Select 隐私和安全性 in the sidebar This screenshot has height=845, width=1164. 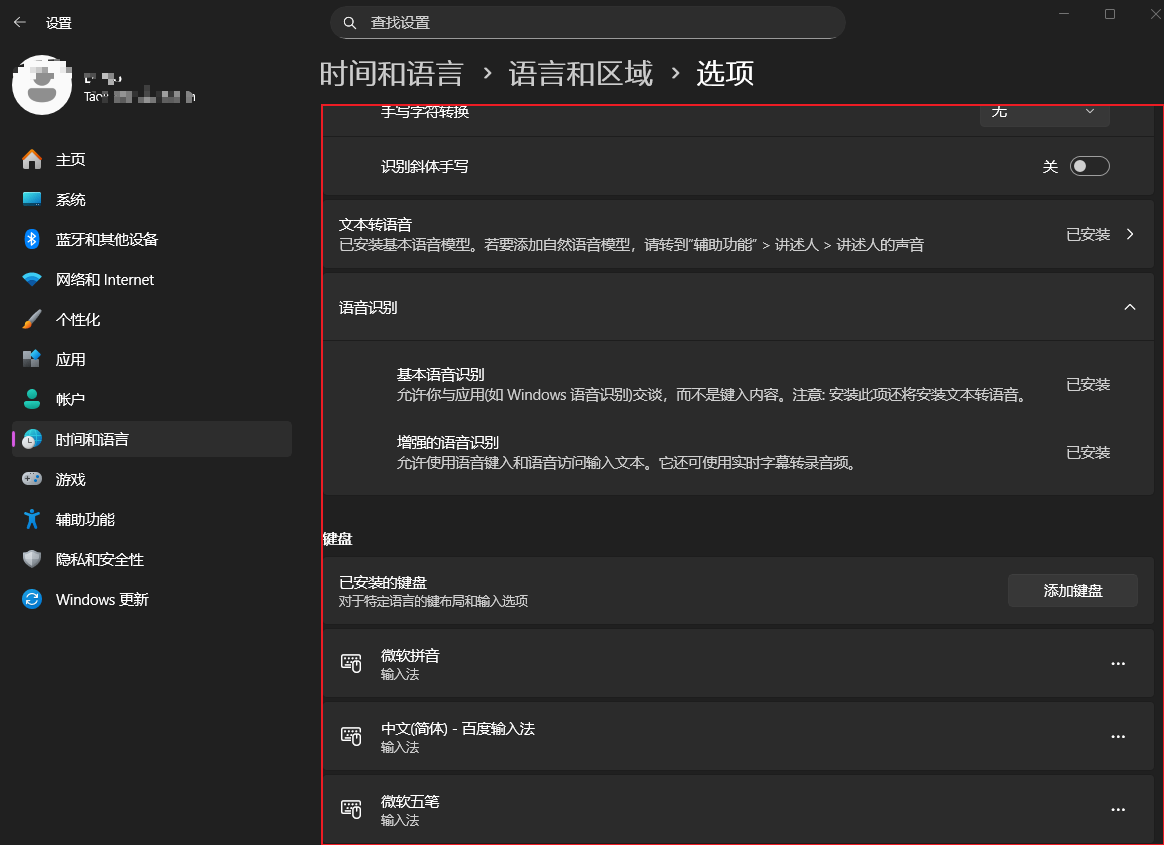(x=151, y=559)
